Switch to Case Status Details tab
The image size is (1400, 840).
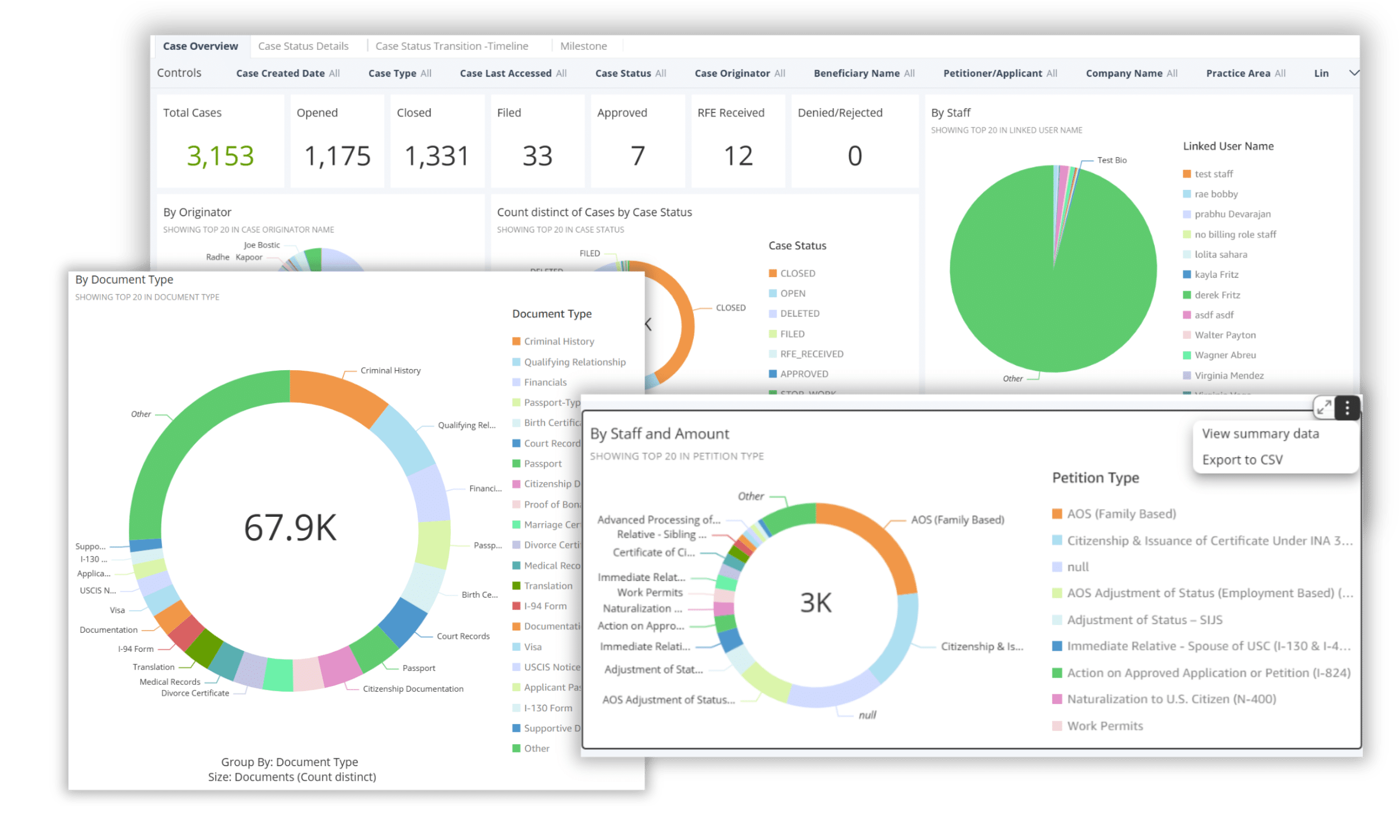(x=303, y=46)
